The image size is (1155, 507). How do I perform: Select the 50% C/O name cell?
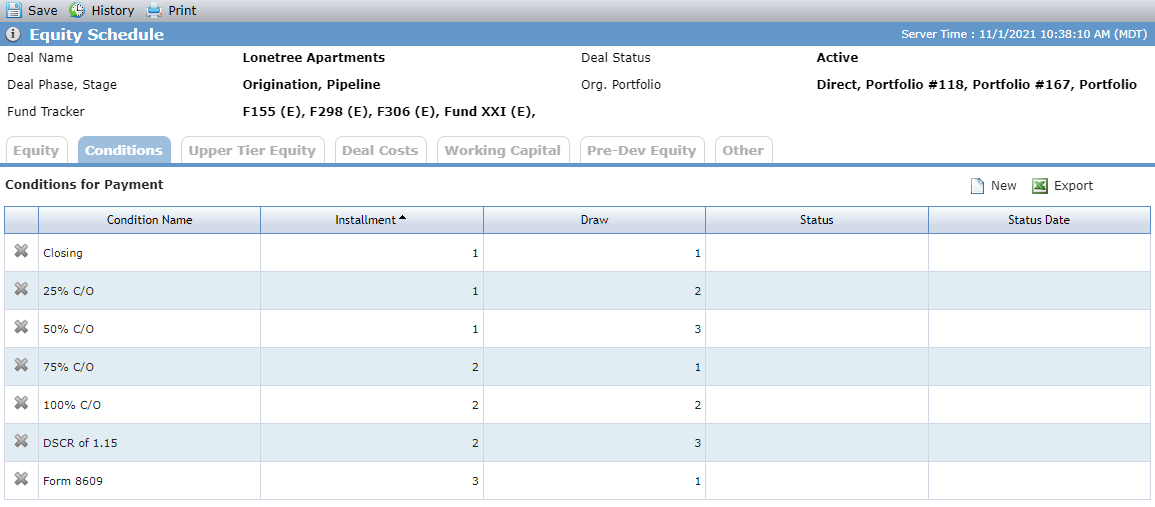pos(150,329)
